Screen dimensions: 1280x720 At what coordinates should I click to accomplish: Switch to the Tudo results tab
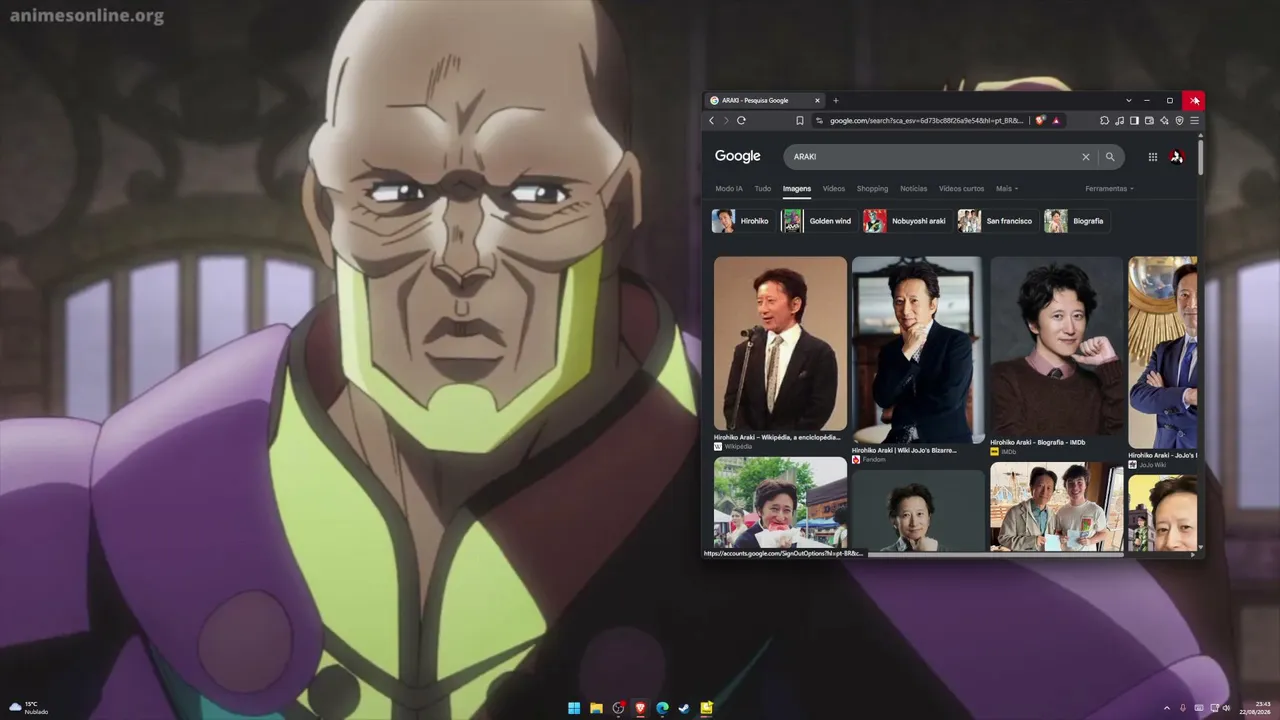coord(763,188)
